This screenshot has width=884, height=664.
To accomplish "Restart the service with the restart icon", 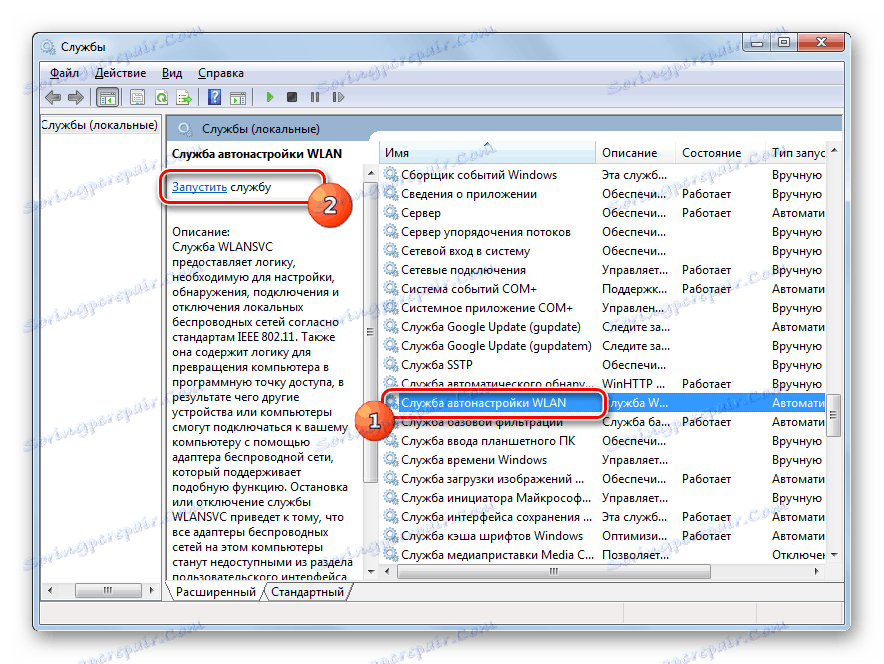I will click(x=338, y=98).
